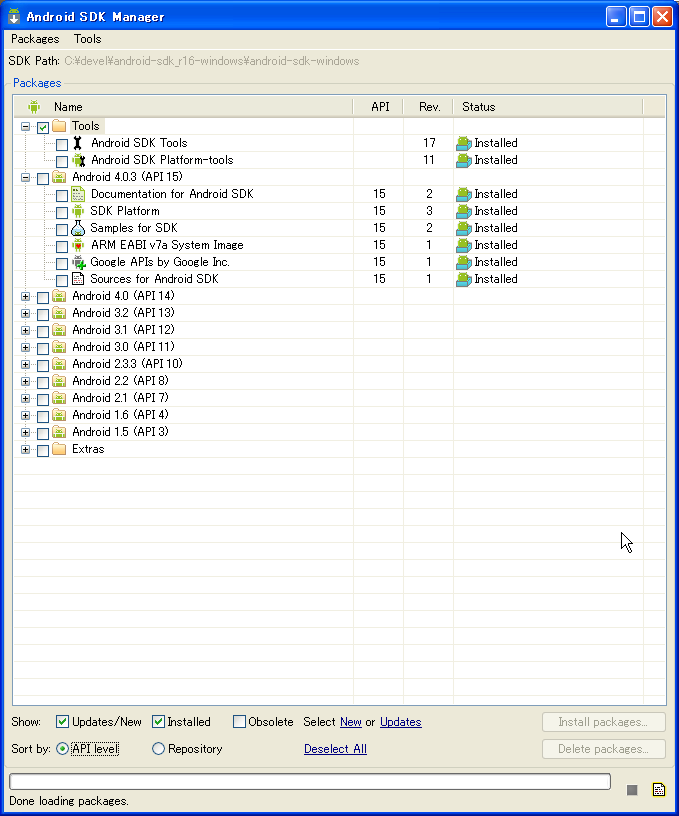Screen dimensions: 679x816
Task: Click the android icon in the Name column header
Action: (x=34, y=107)
